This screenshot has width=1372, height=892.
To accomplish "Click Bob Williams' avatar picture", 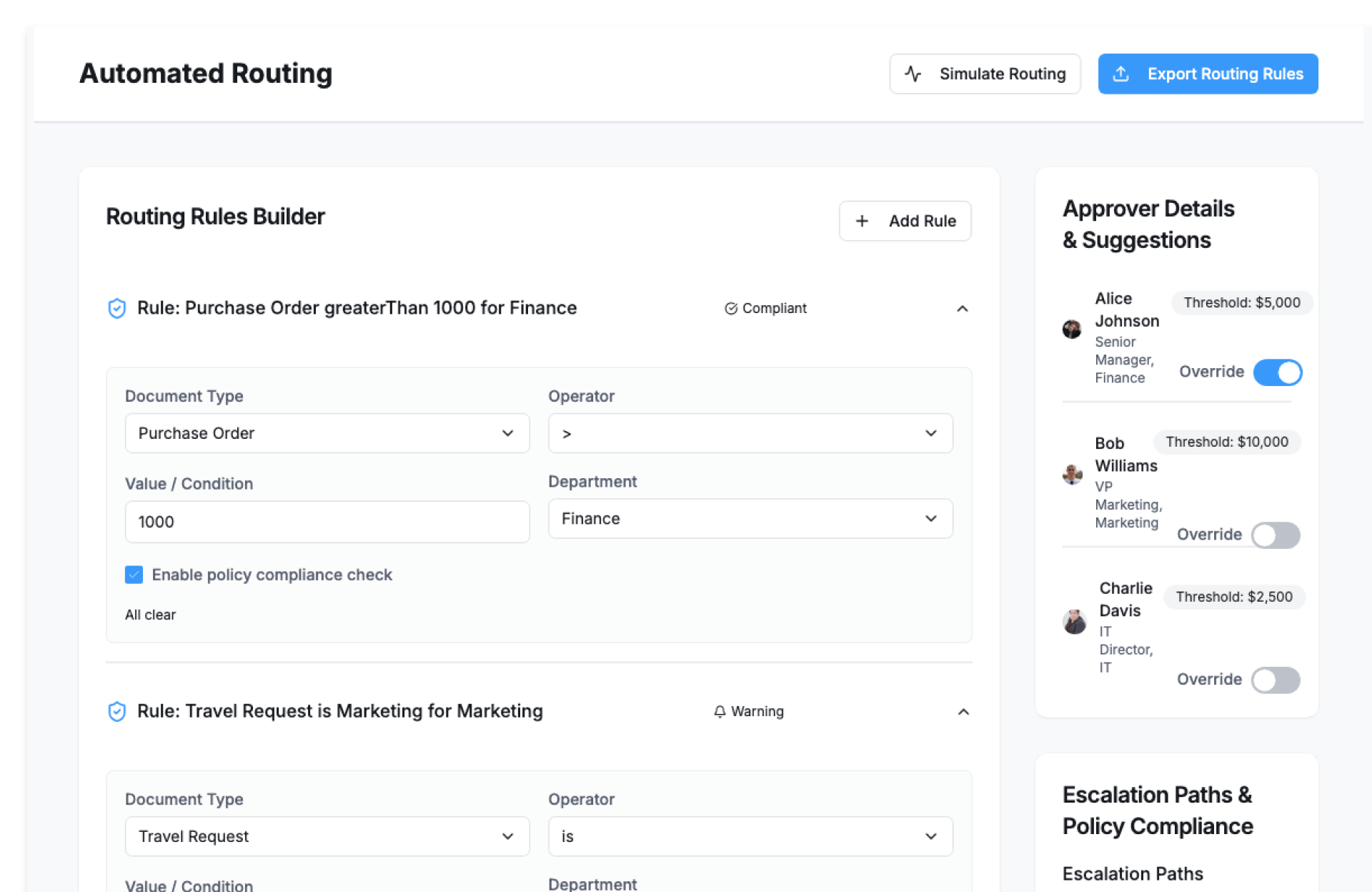I will point(1072,474).
